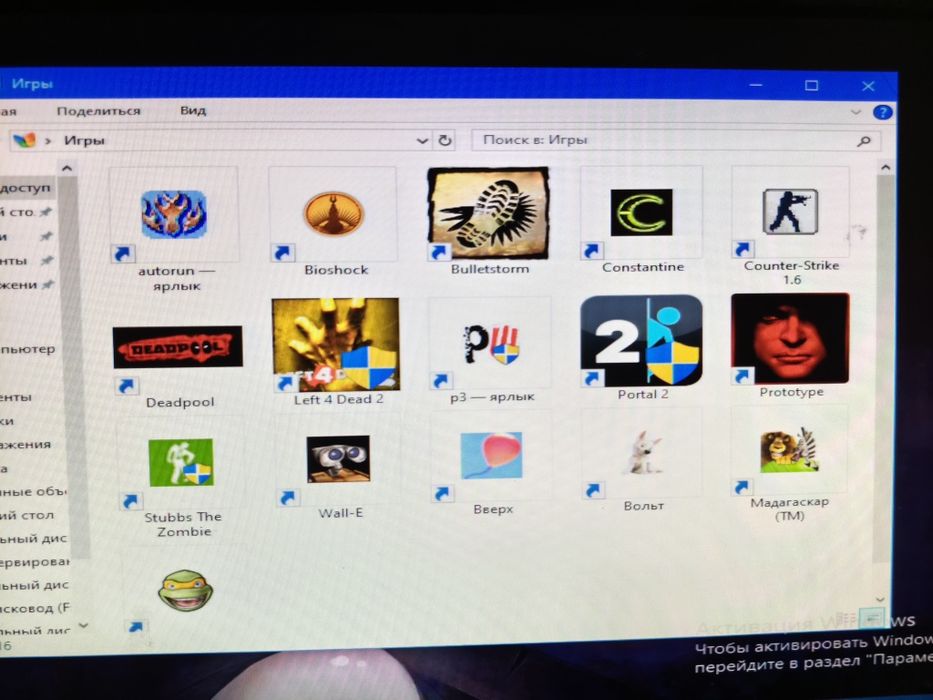Click the refresh button beside the address bar
The image size is (933, 700).
coord(444,141)
